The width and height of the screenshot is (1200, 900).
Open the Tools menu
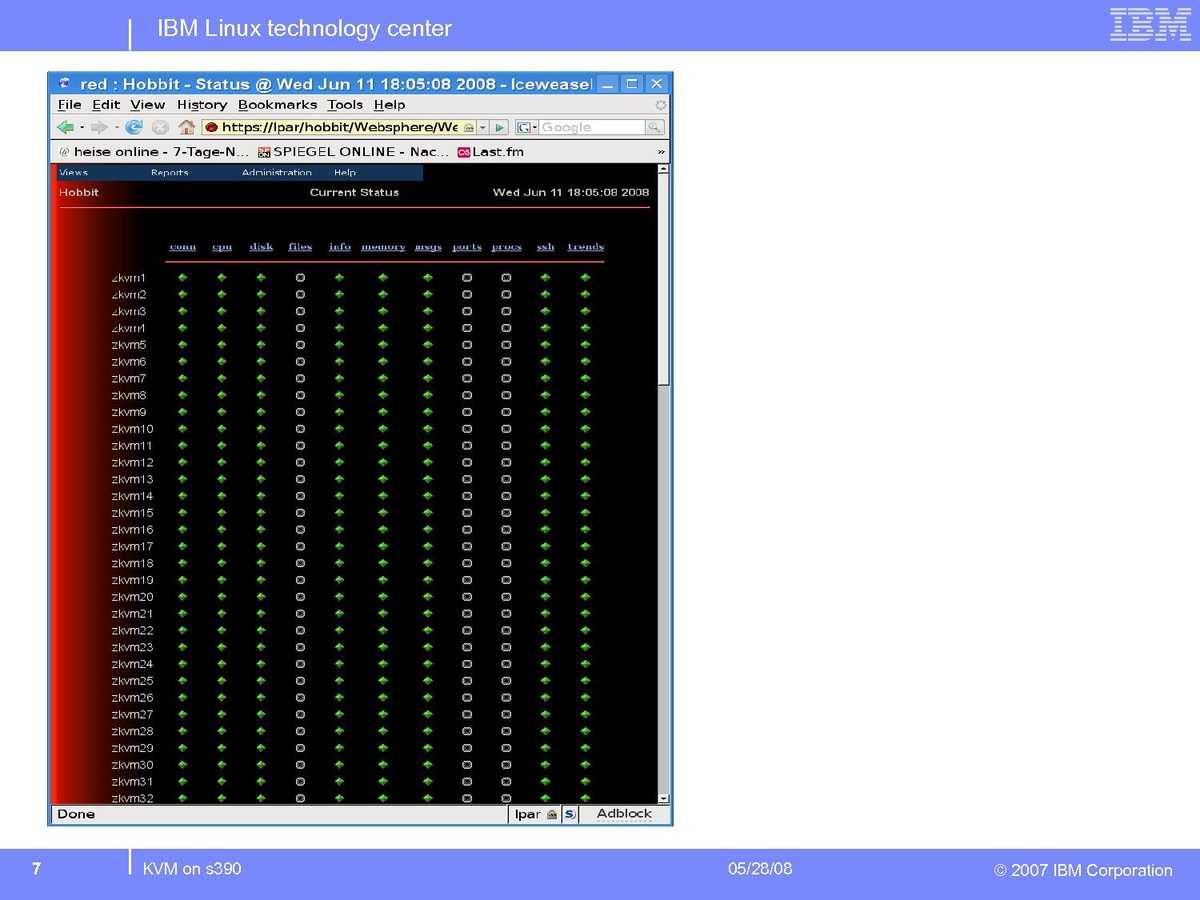click(x=345, y=104)
